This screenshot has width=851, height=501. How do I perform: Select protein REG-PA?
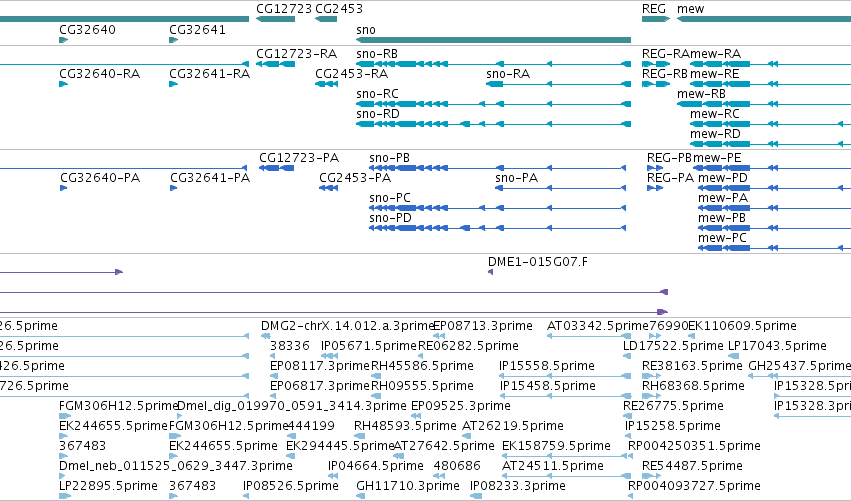(x=670, y=178)
